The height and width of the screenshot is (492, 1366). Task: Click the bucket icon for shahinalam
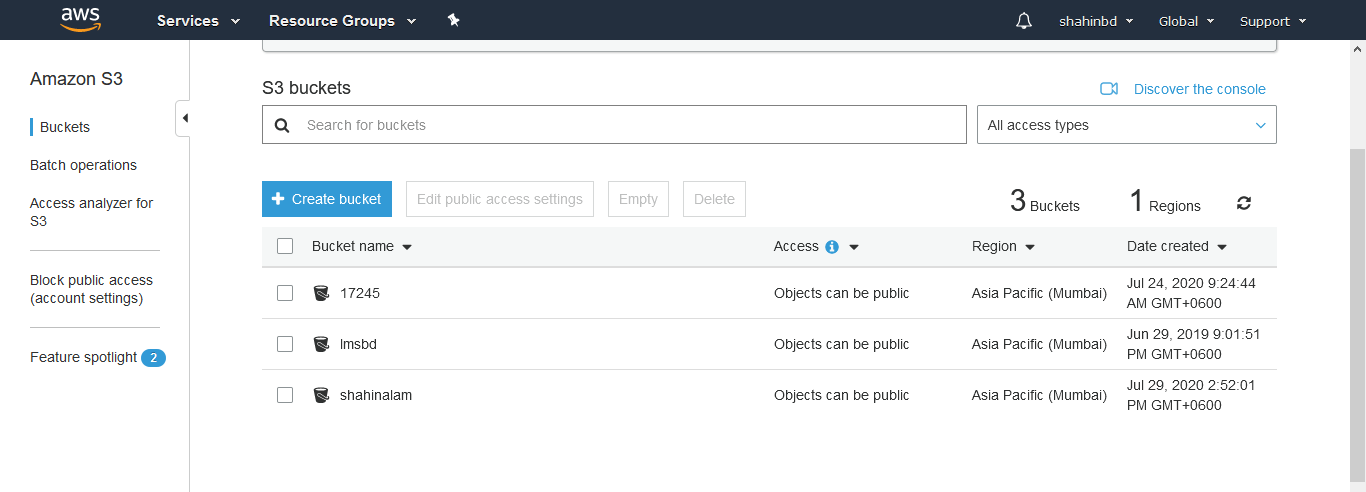click(x=321, y=395)
